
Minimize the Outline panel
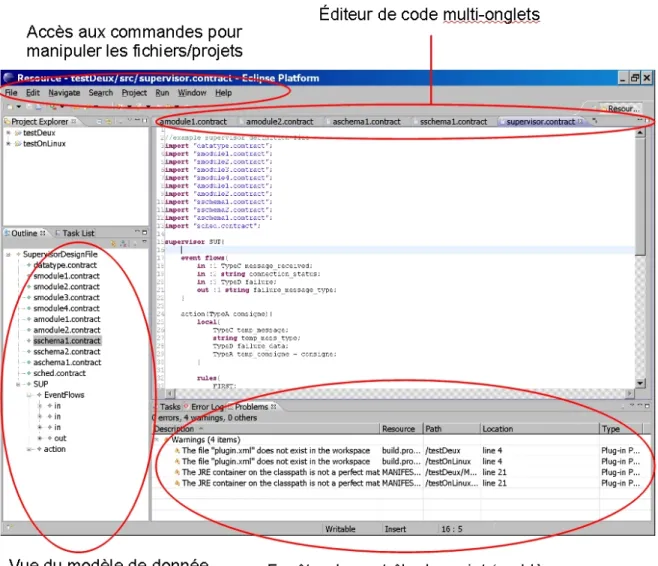(137, 232)
